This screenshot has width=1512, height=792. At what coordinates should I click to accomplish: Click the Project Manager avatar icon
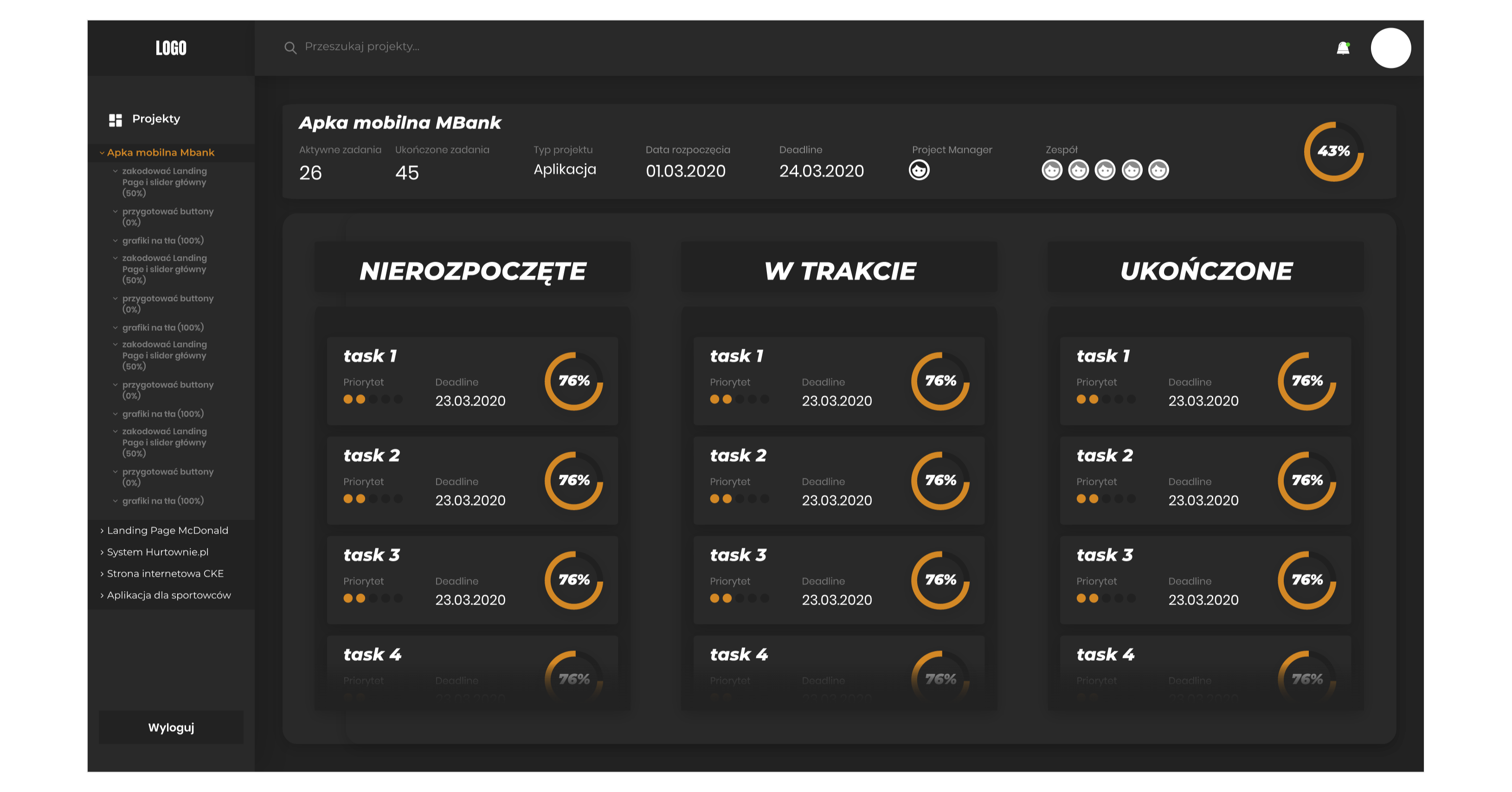pos(919,170)
